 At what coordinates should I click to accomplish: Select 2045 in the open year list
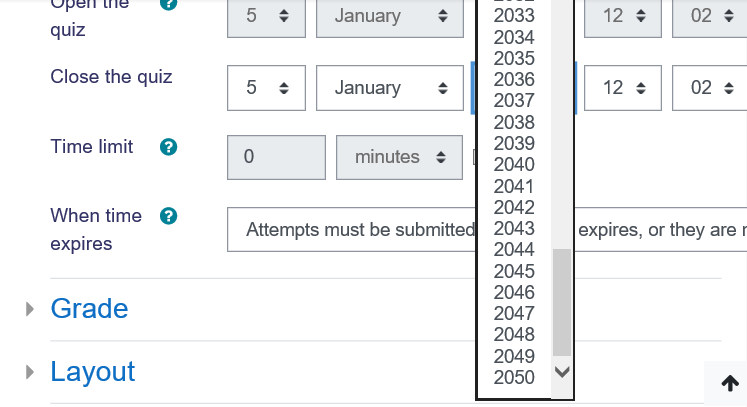(515, 271)
